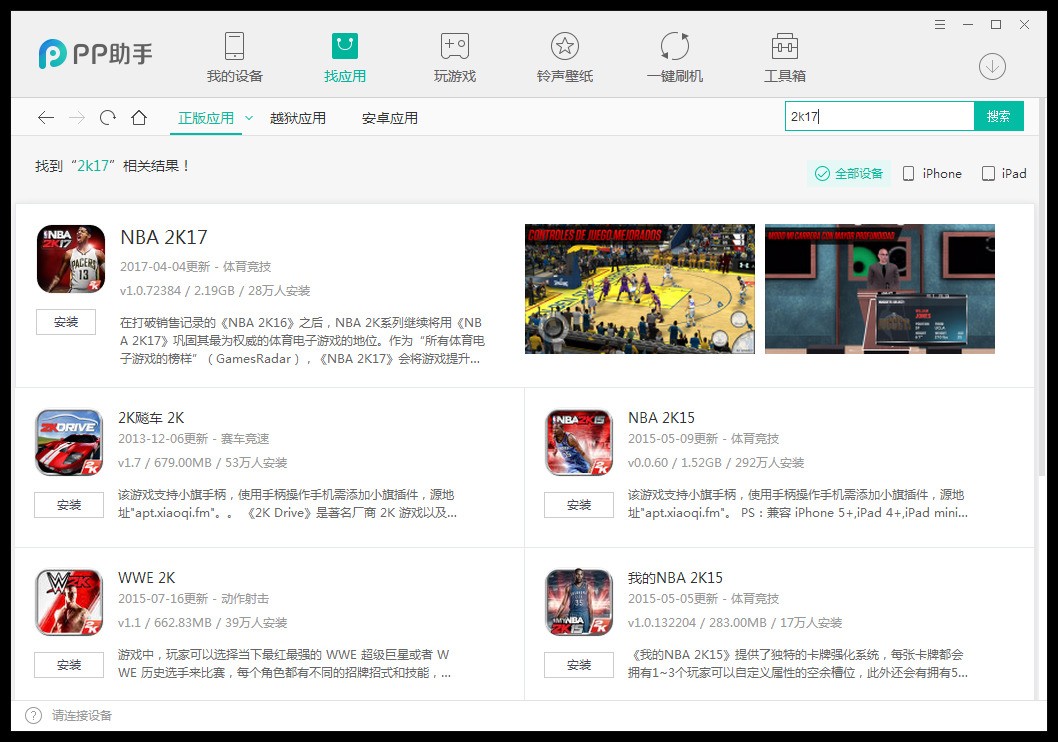The width and height of the screenshot is (1058, 742).
Task: Click 搜索 search button
Action: pyautogui.click(x=998, y=117)
